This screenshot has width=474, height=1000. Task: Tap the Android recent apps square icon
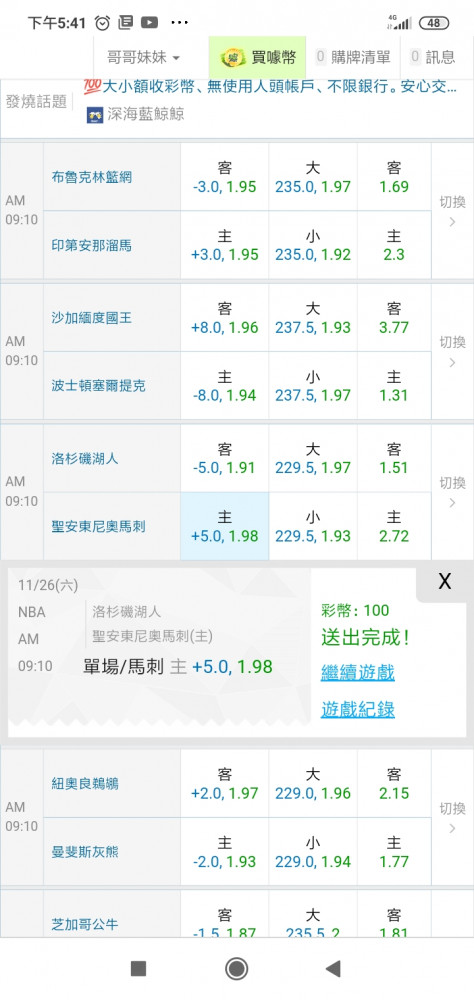(x=138, y=969)
